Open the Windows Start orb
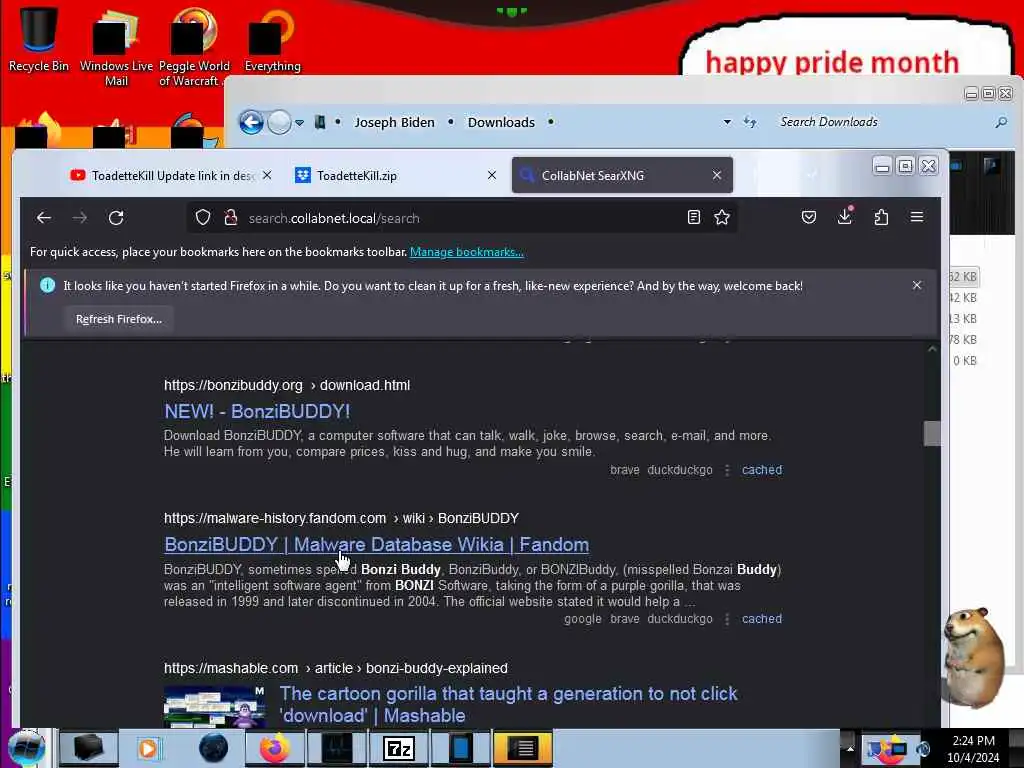Screen dimensions: 1024x768 pyautogui.click(x=26, y=748)
